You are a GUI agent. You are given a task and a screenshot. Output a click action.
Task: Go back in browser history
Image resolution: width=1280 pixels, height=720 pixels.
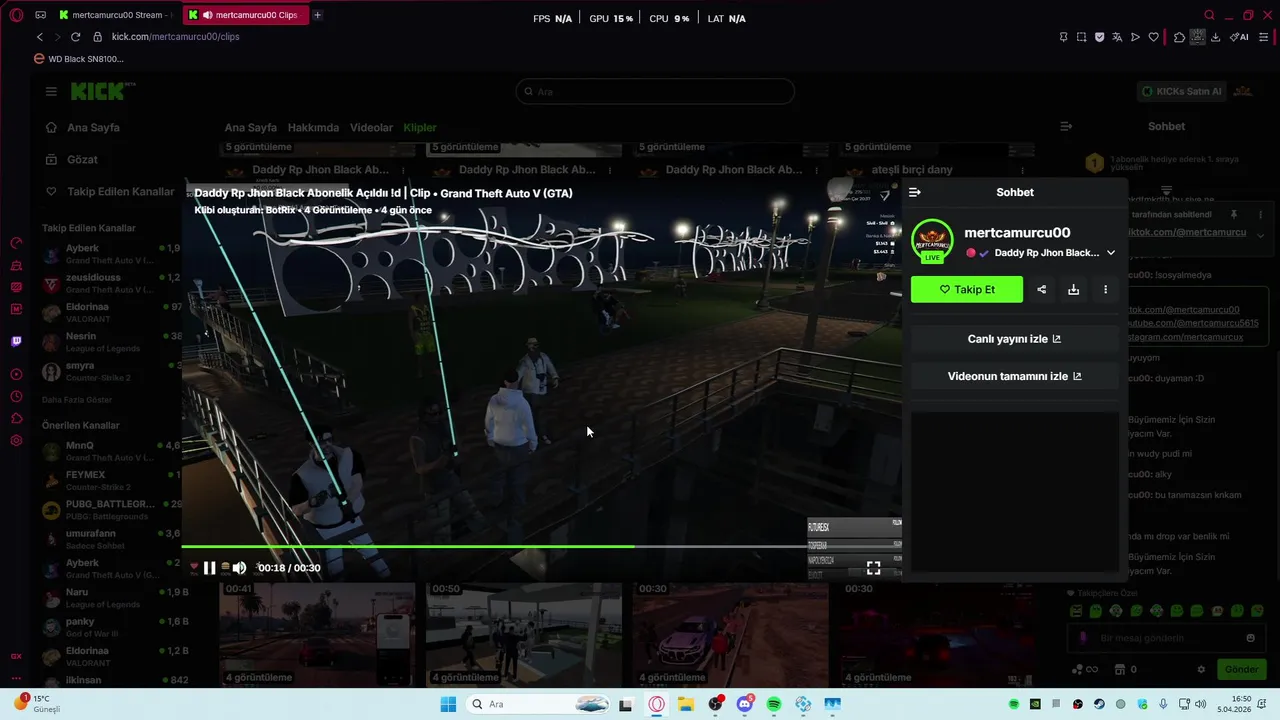pos(40,37)
